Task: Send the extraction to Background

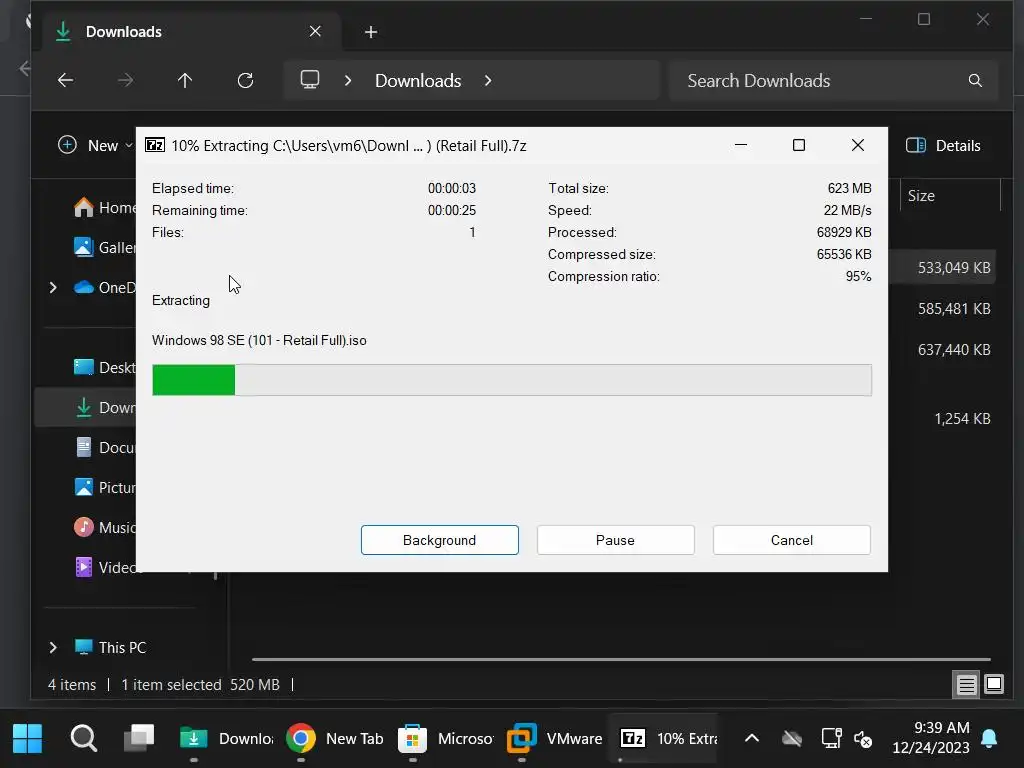Action: click(x=440, y=540)
